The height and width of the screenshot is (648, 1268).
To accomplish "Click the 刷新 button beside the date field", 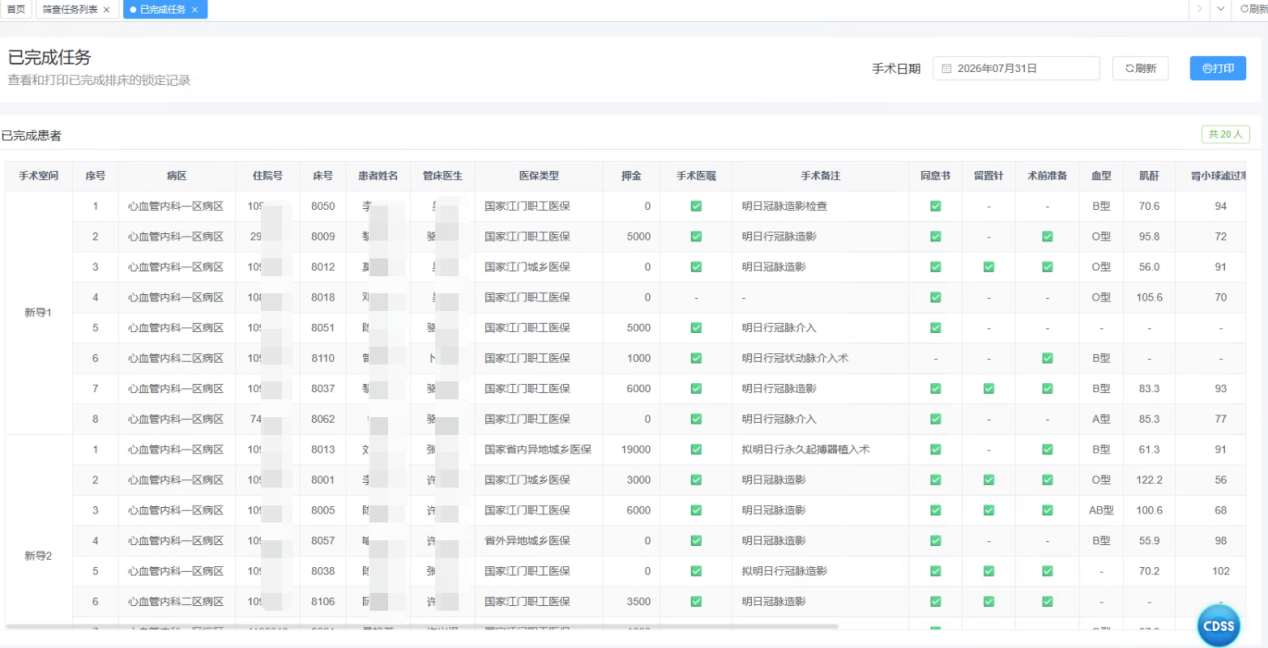I will point(1140,69).
